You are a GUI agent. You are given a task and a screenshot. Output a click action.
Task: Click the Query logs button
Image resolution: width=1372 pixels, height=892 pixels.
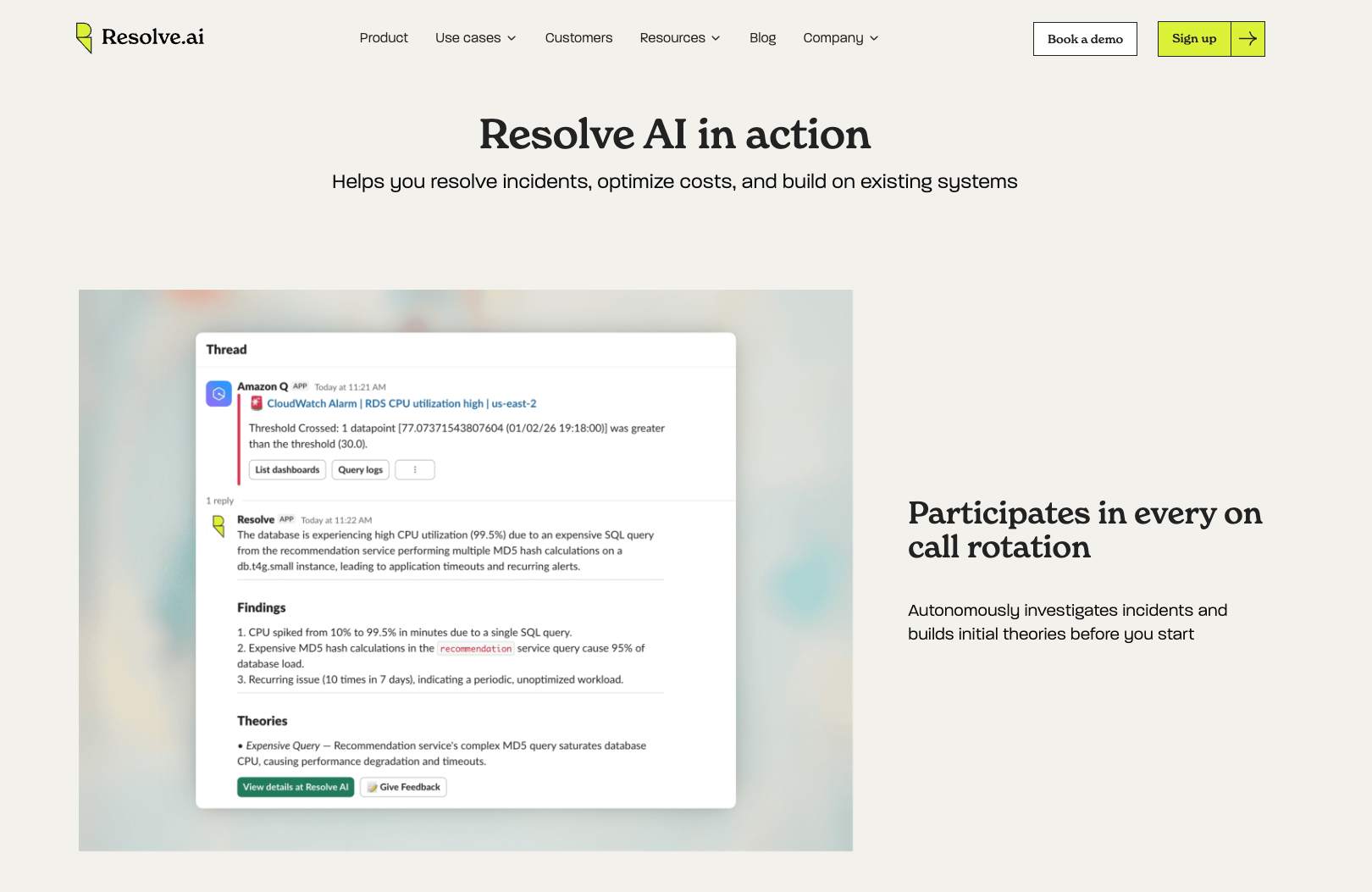click(360, 470)
